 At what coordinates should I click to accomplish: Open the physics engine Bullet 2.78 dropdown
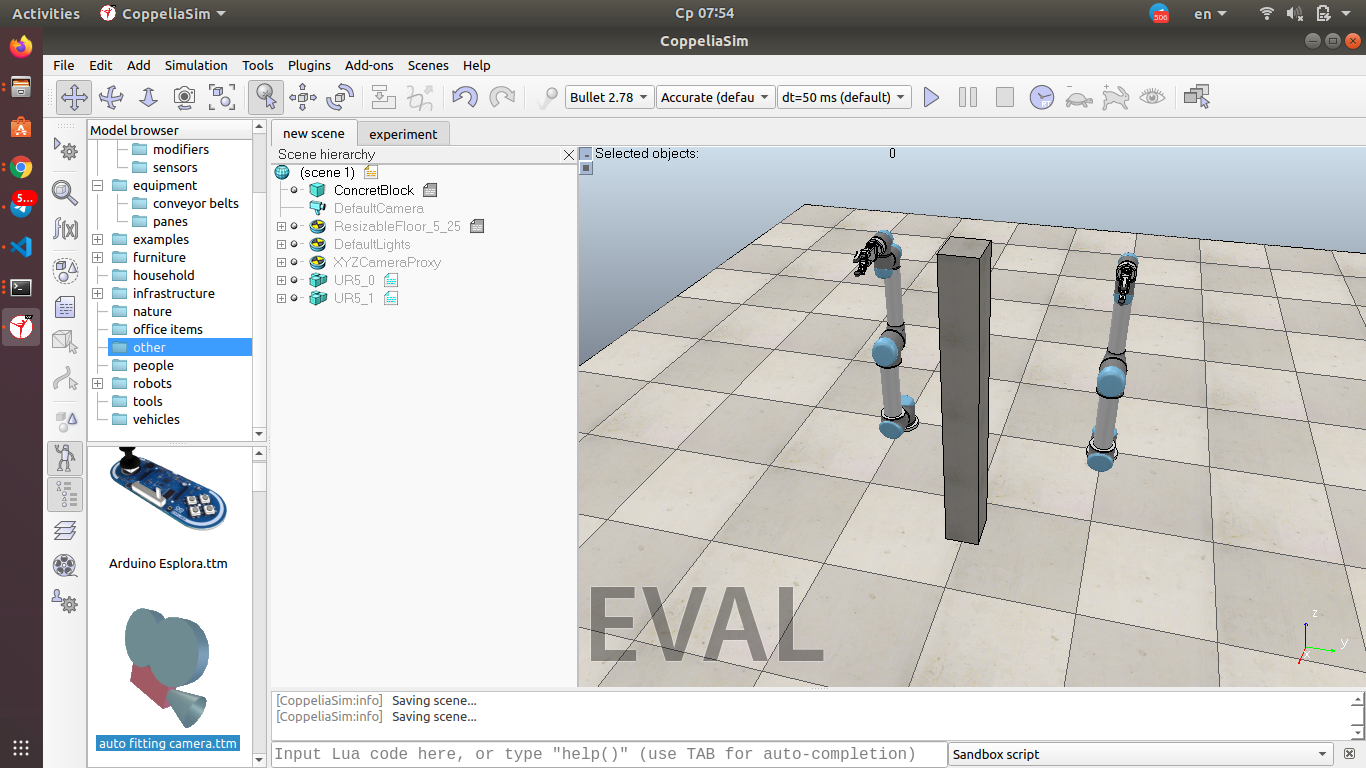pos(609,97)
